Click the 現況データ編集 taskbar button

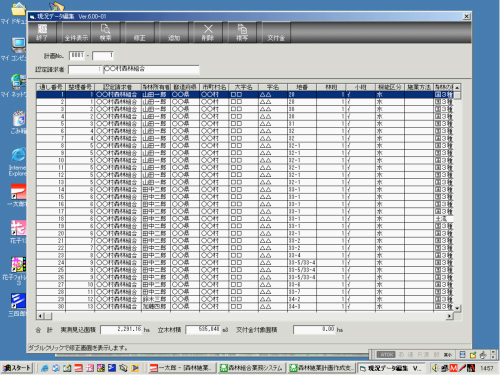pos(392,368)
